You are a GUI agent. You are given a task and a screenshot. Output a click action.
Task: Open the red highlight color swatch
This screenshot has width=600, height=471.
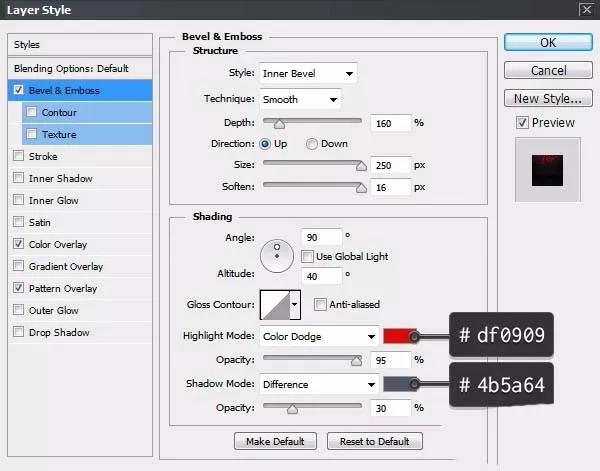point(399,336)
